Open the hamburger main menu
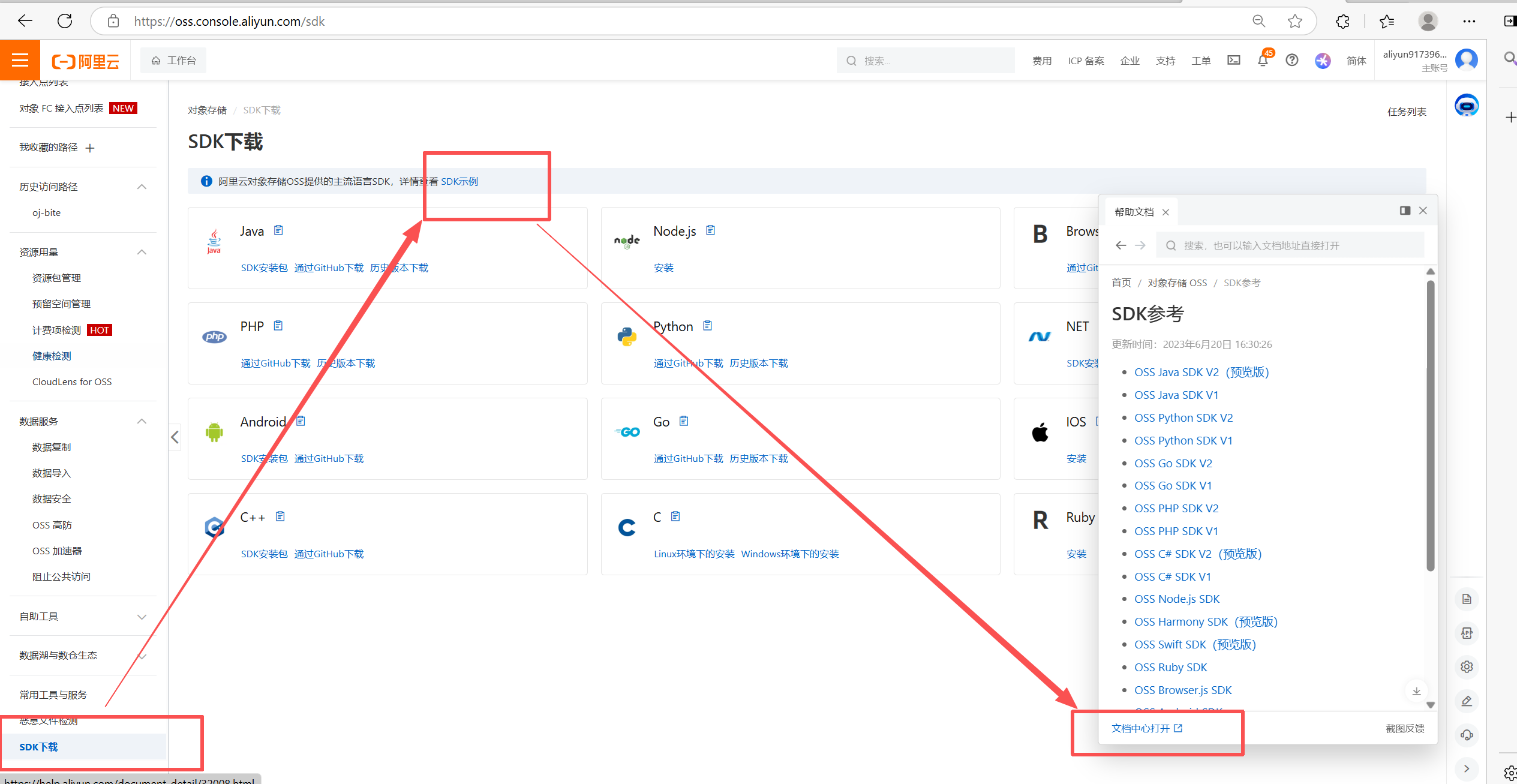Viewport: 1517px width, 784px height. (x=20, y=60)
